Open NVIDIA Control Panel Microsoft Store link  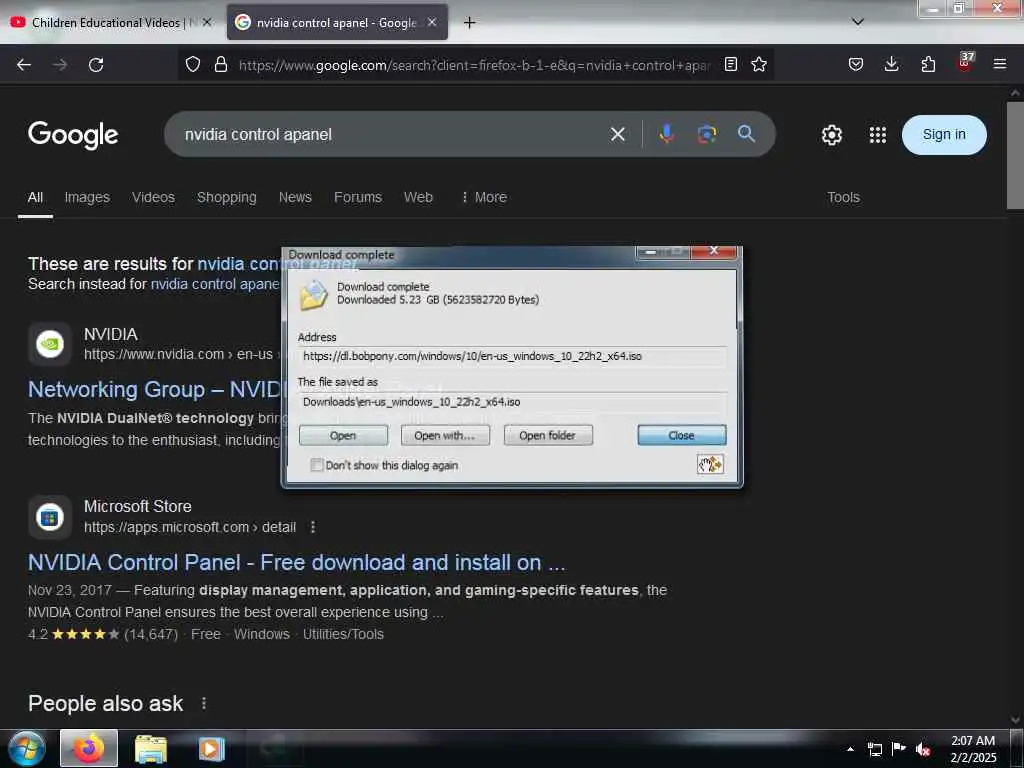click(x=296, y=562)
